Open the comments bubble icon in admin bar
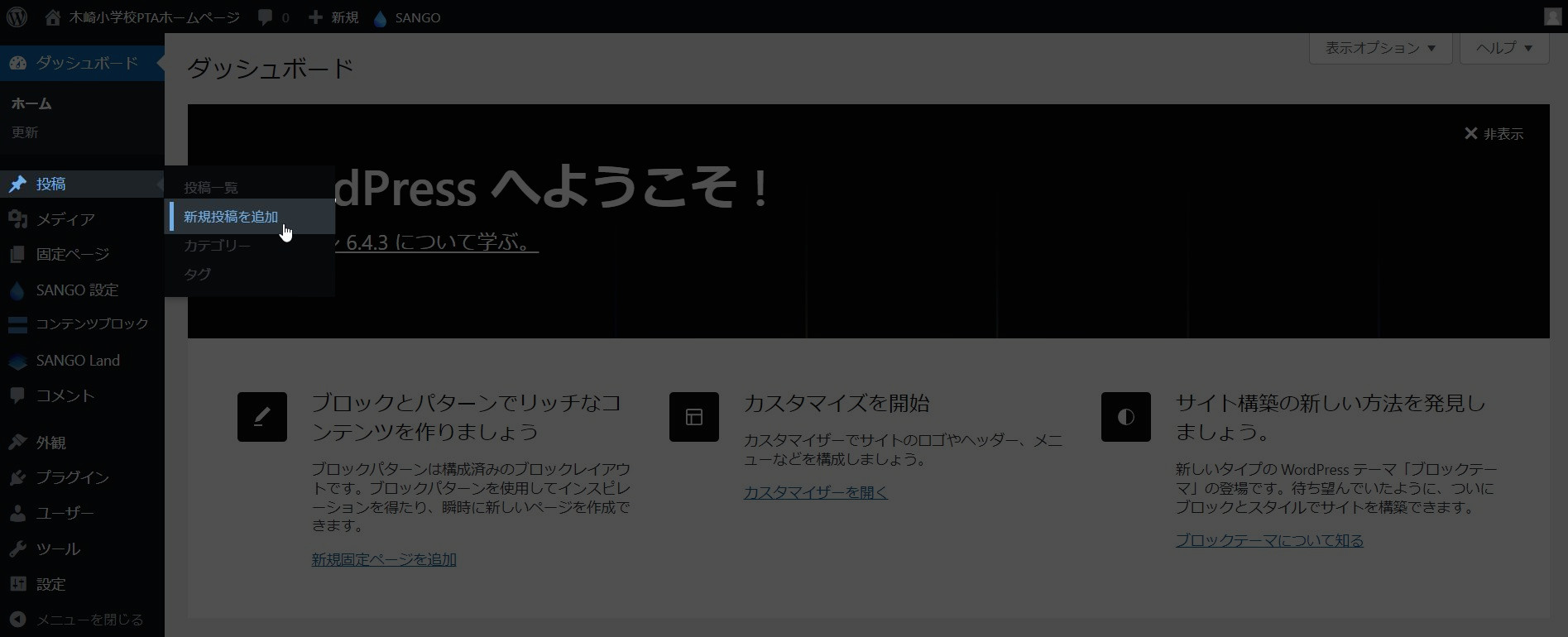1568x637 pixels. pyautogui.click(x=265, y=17)
